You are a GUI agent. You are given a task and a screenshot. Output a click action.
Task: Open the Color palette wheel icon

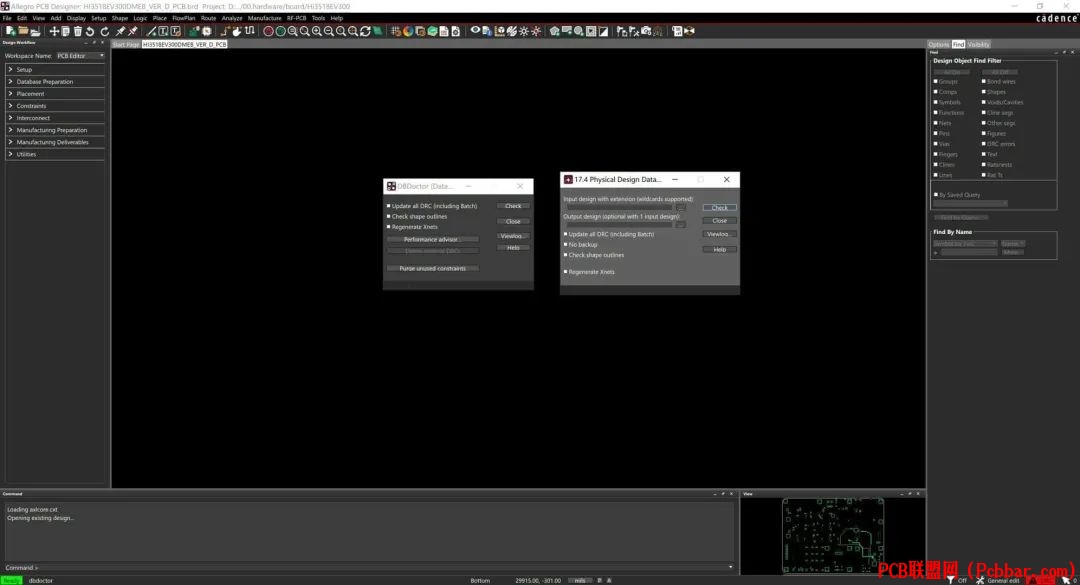pos(408,31)
